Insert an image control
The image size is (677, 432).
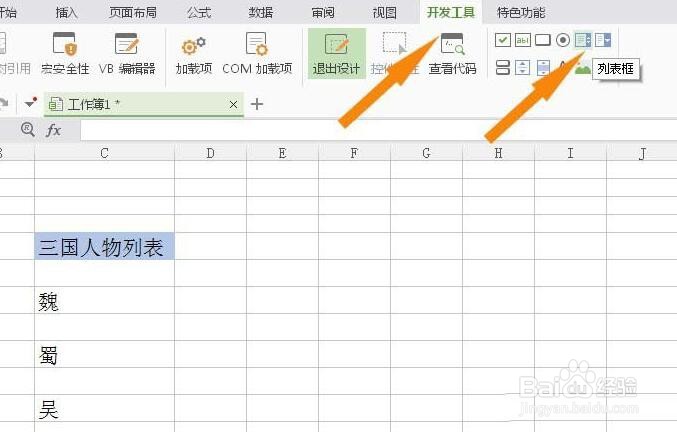click(x=582, y=68)
